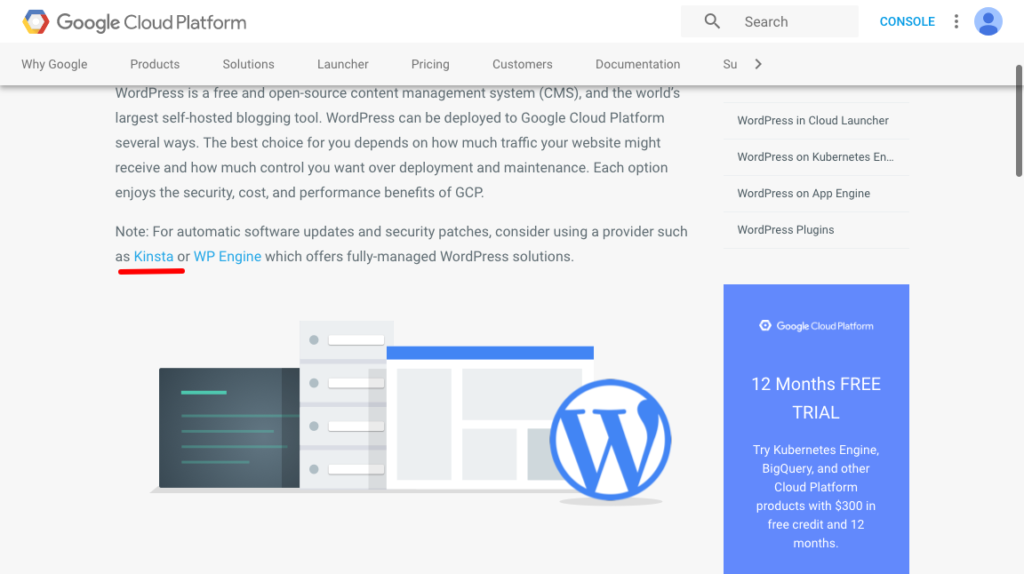Open the user account avatar

pos(988,22)
